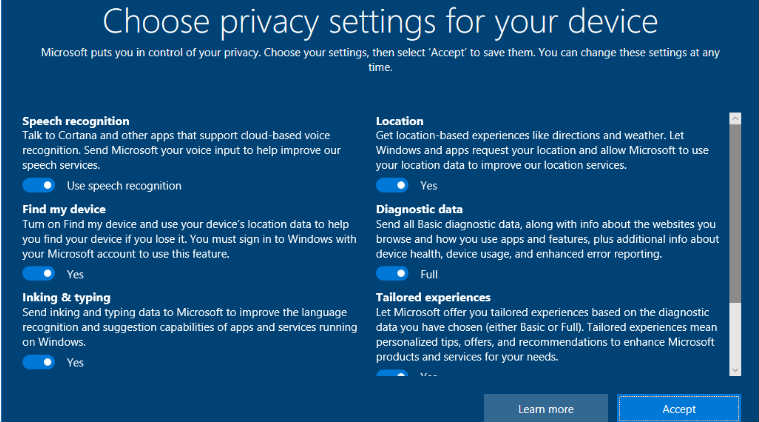
Task: Click the 'Full' label beside Diagnostic toggle
Action: pos(429,273)
